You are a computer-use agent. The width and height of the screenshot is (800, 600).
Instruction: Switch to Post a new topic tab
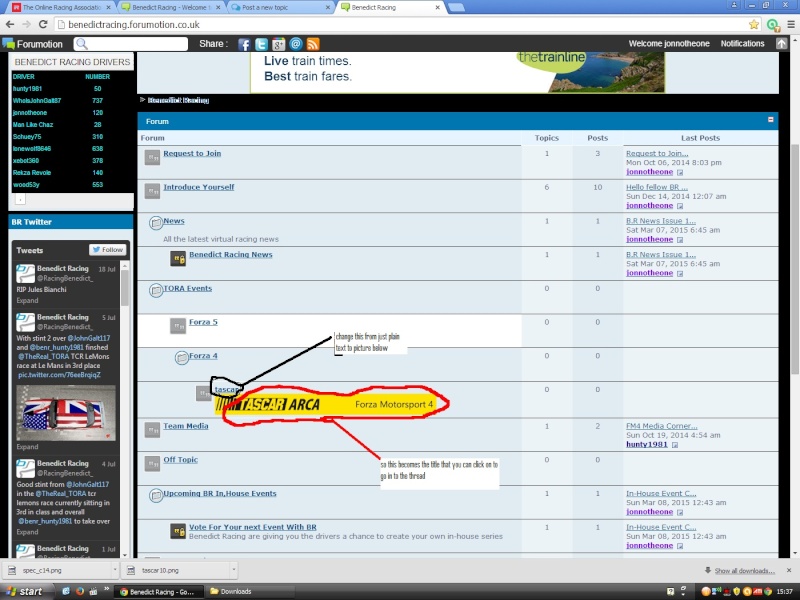click(x=280, y=7)
